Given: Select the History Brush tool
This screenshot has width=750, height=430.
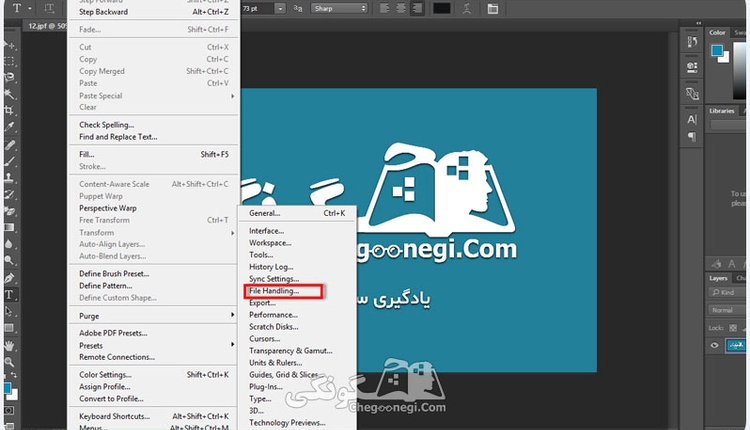Looking at the screenshot, I should (9, 194).
